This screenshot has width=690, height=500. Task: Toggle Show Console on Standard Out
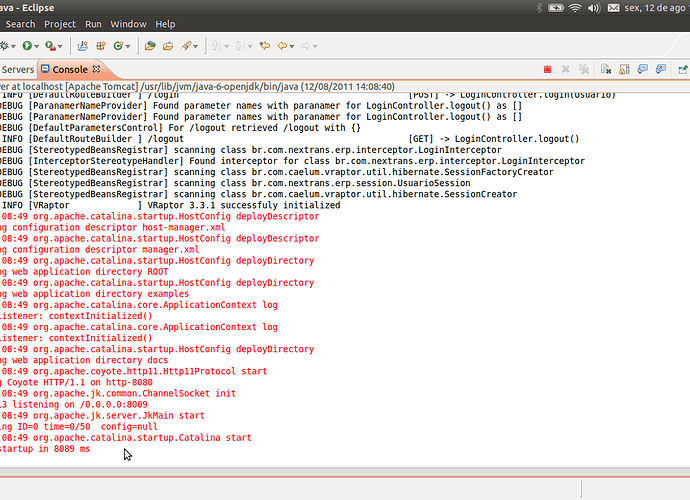pos(642,70)
